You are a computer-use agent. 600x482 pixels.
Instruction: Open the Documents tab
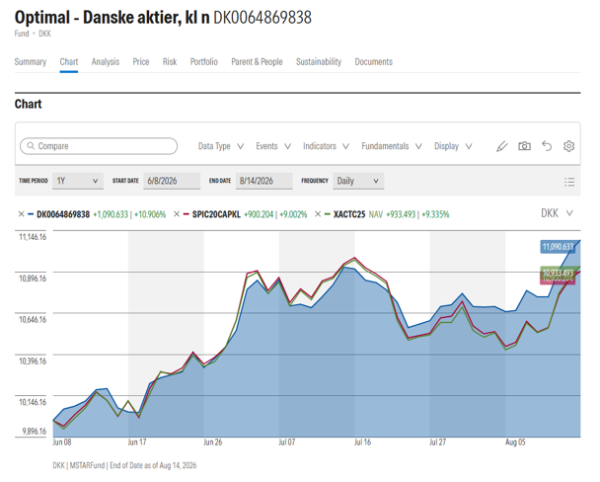point(373,62)
